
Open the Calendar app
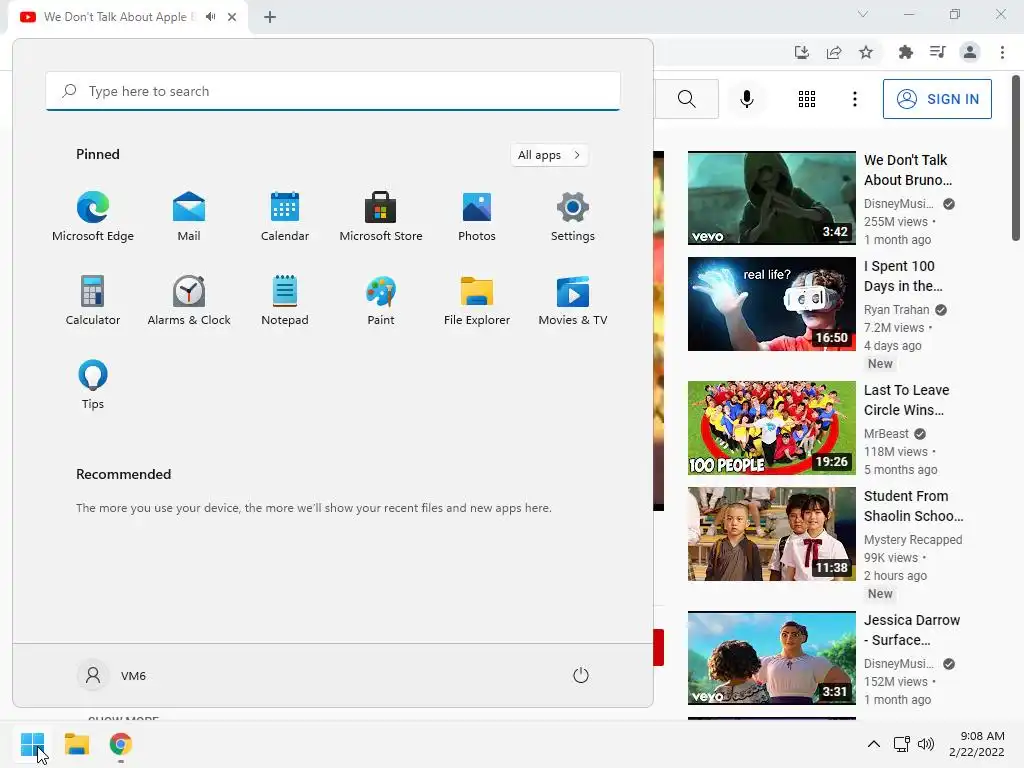pyautogui.click(x=285, y=217)
